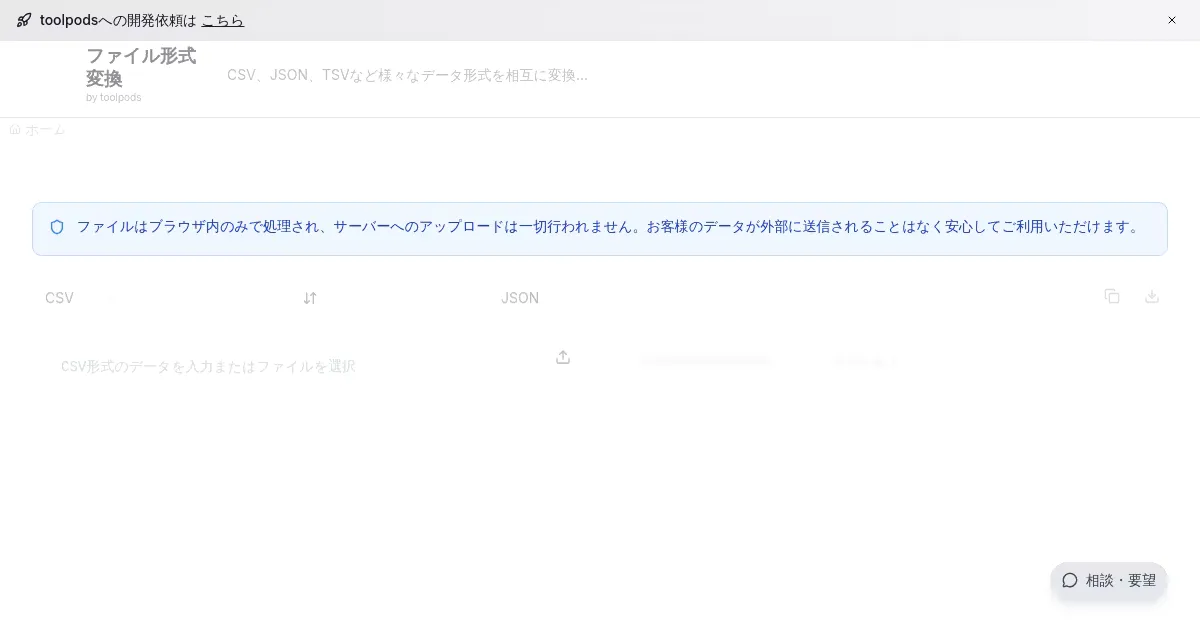Dismiss the toolpods announcement banner
This screenshot has height=630, width=1200.
point(1172,20)
